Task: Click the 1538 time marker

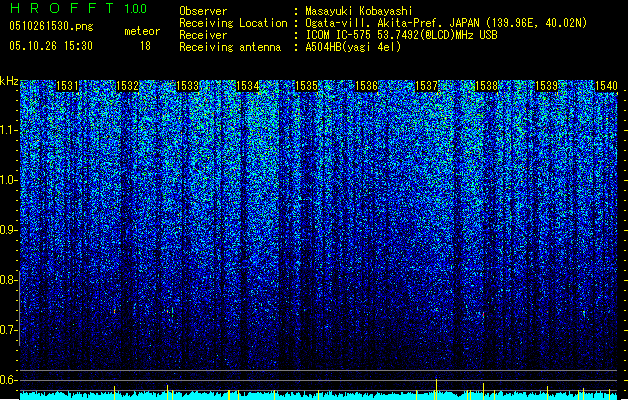Action: [486, 86]
